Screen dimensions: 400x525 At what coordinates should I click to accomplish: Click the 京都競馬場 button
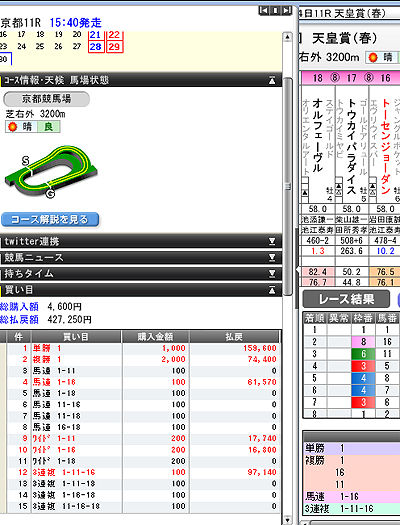point(46,99)
